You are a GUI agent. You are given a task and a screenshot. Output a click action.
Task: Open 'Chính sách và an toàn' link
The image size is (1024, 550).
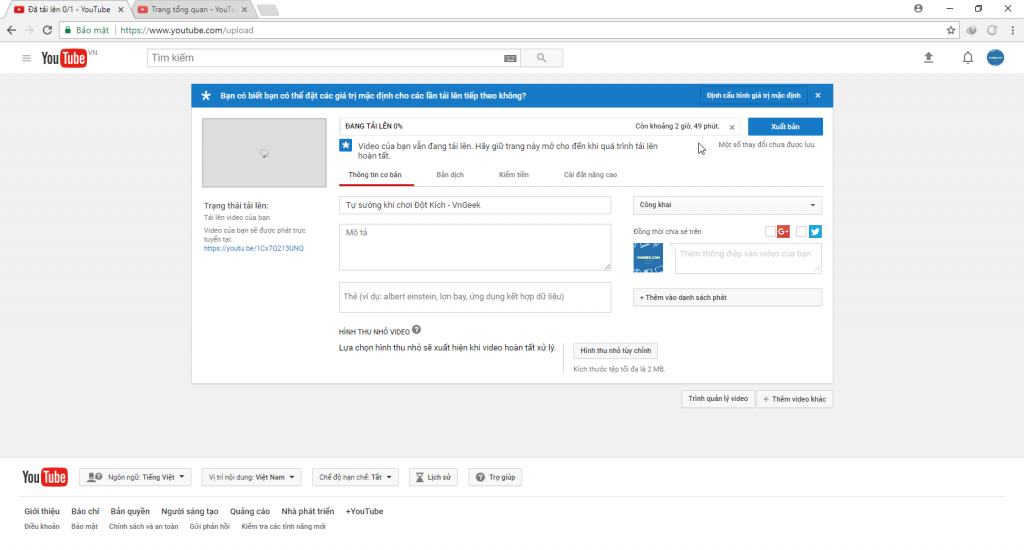(x=143, y=526)
